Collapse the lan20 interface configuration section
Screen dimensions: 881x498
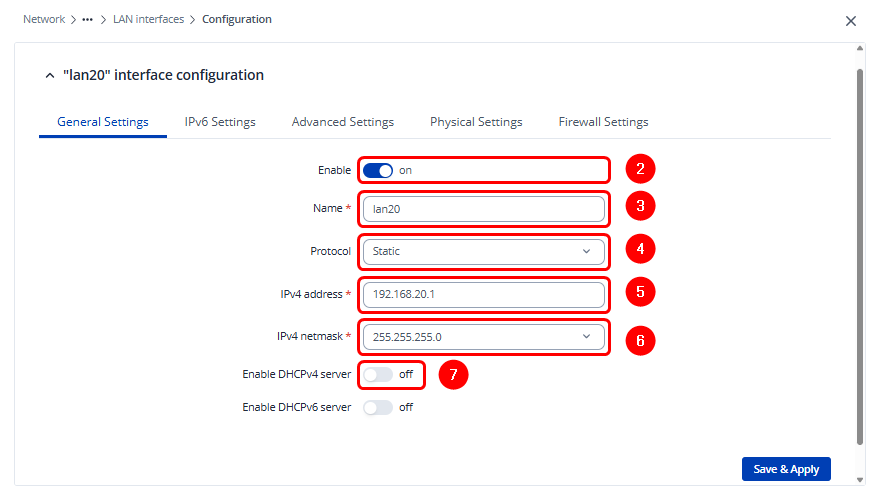pos(50,76)
